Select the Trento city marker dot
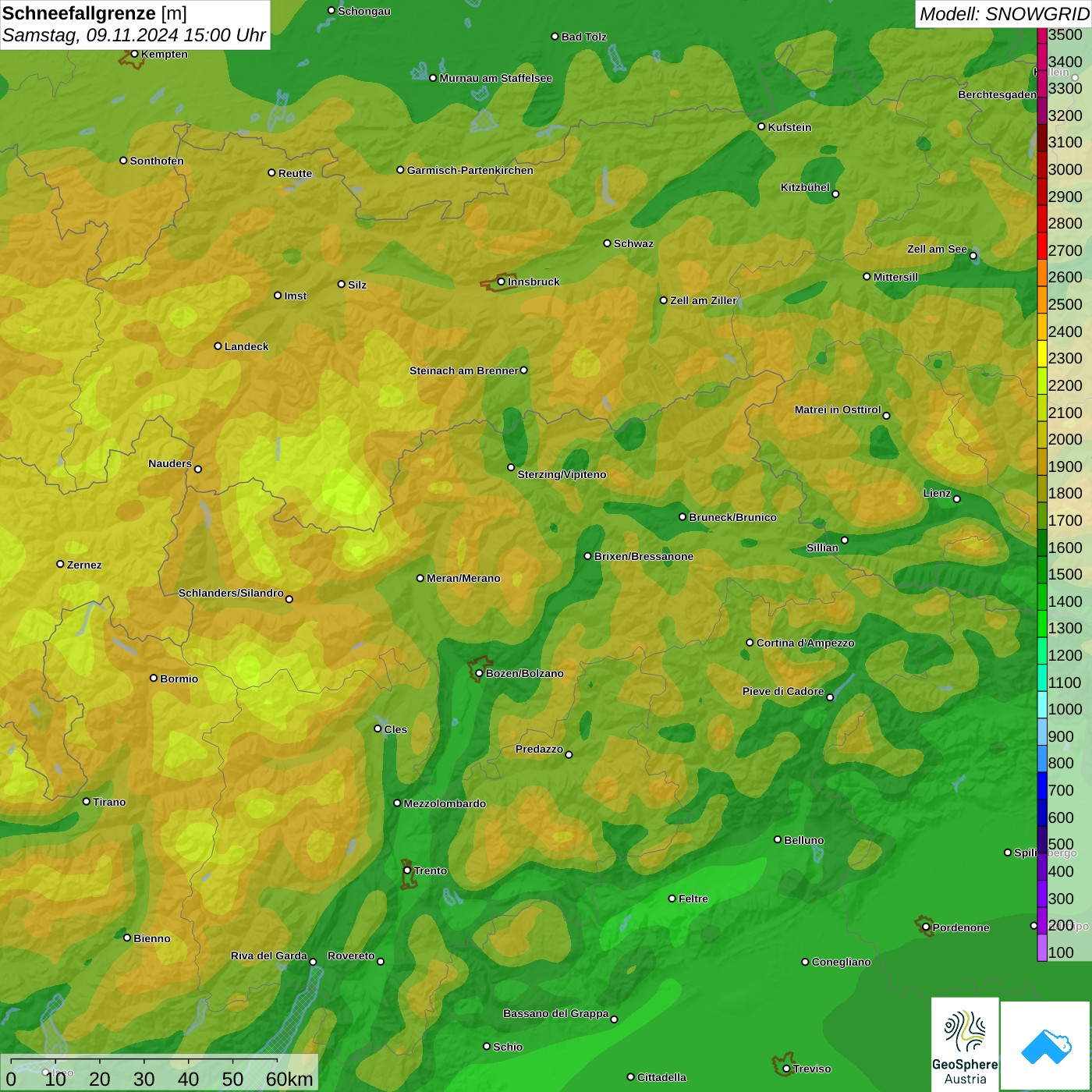The image size is (1092, 1092). click(x=407, y=870)
